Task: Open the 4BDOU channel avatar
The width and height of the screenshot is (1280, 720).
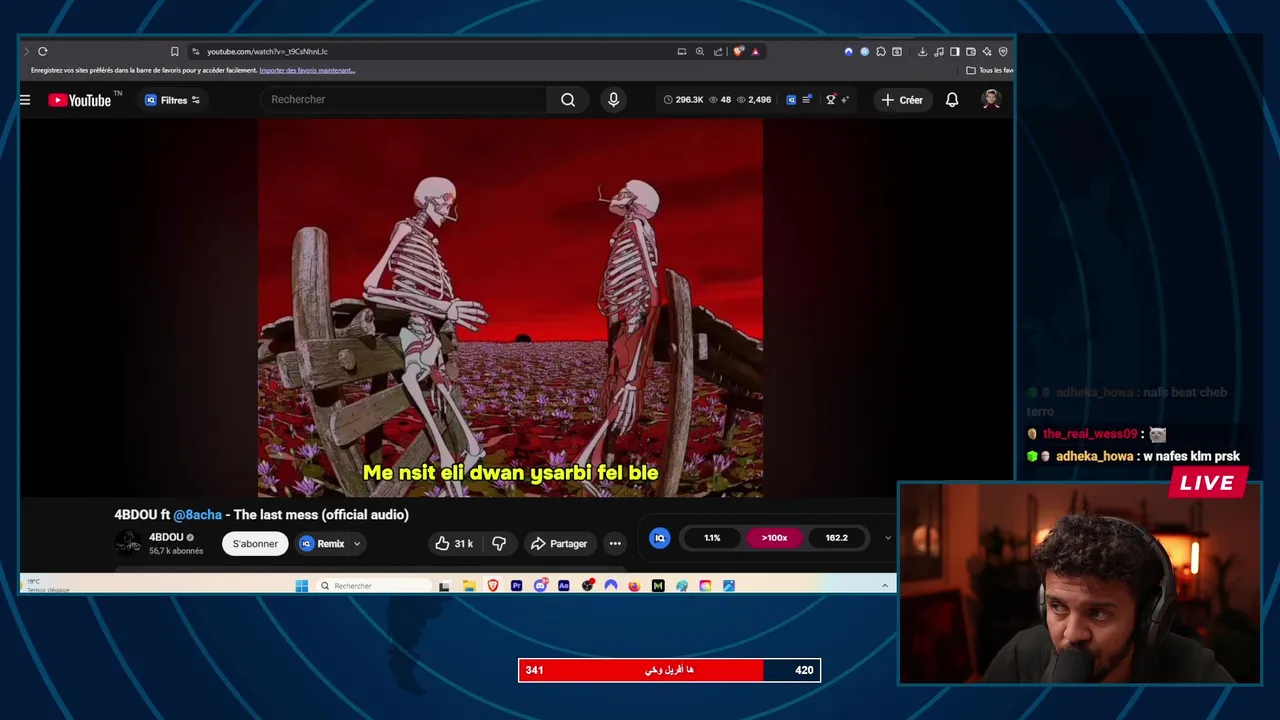Action: click(127, 543)
